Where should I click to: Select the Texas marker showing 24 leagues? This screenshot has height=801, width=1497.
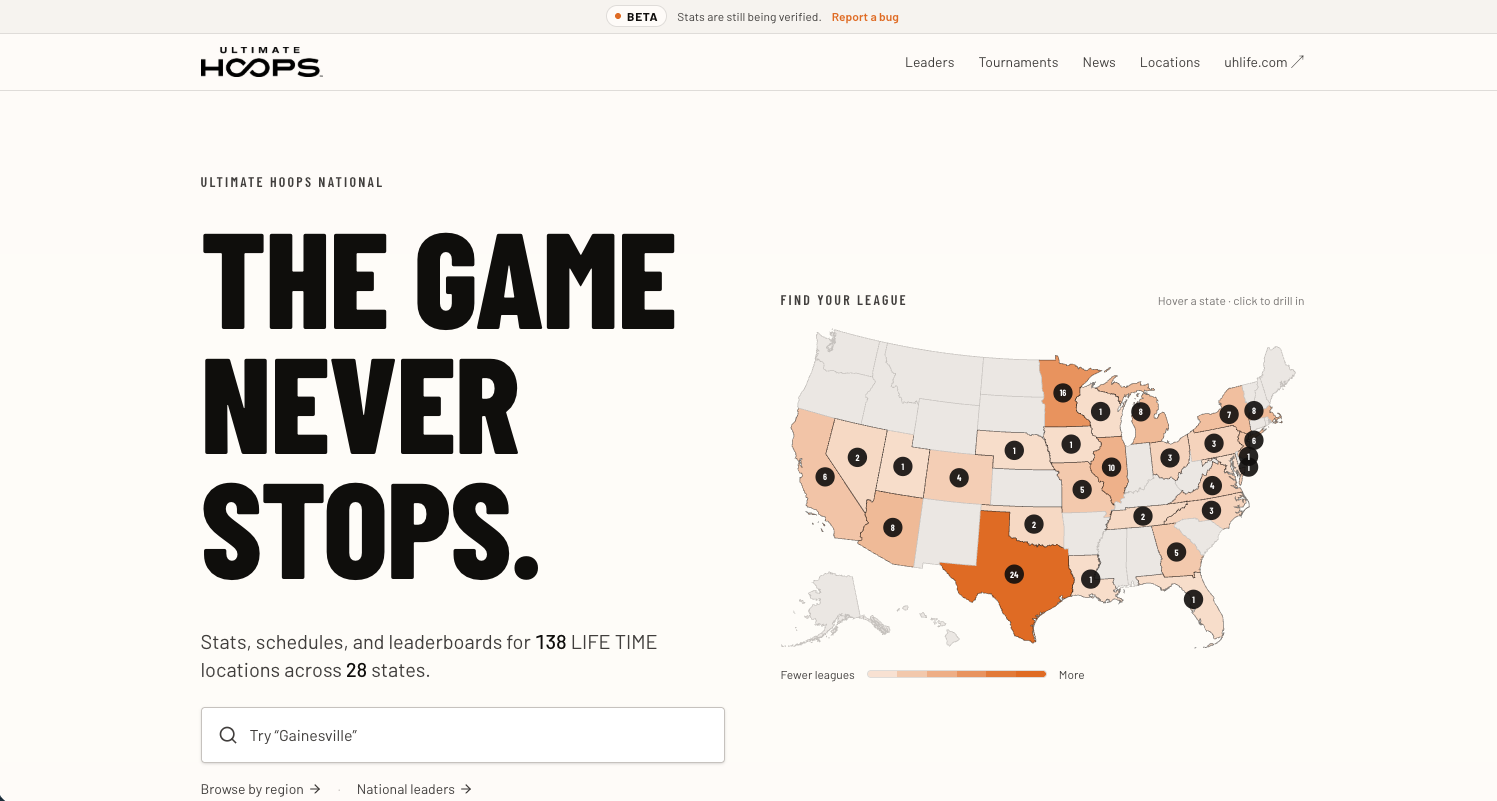pos(1014,575)
